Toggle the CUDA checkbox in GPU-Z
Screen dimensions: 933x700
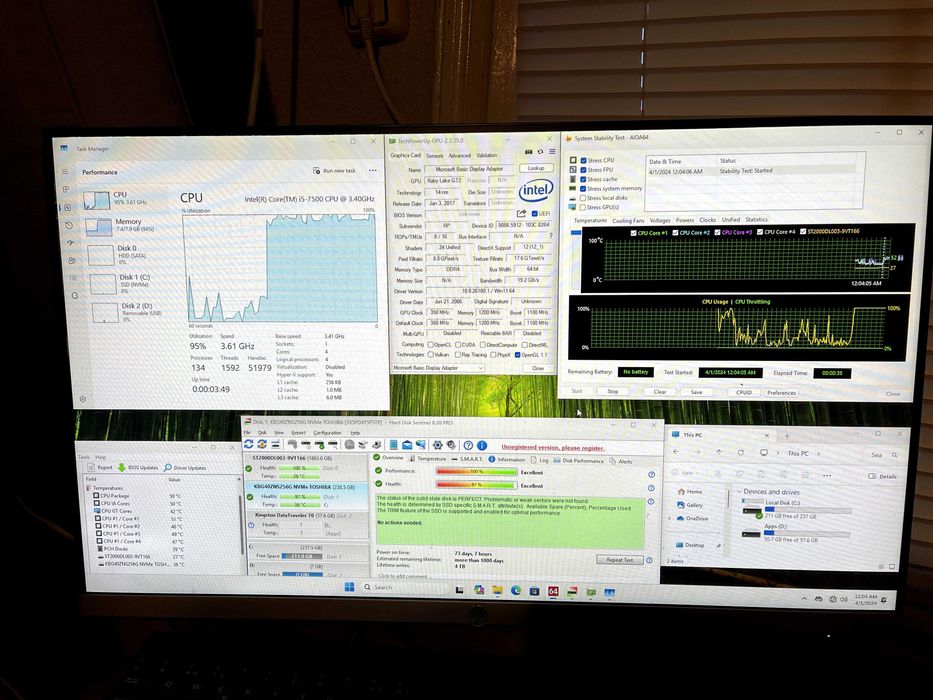coord(458,345)
